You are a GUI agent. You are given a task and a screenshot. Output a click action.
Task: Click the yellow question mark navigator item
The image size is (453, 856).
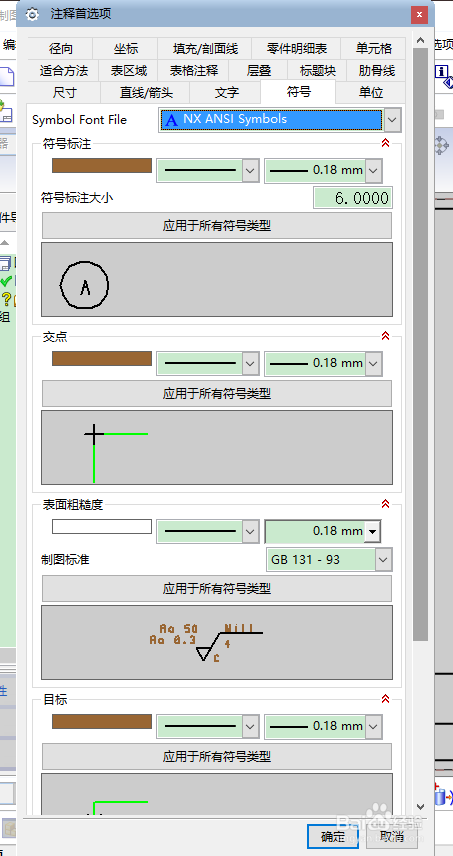pyautogui.click(x=7, y=299)
